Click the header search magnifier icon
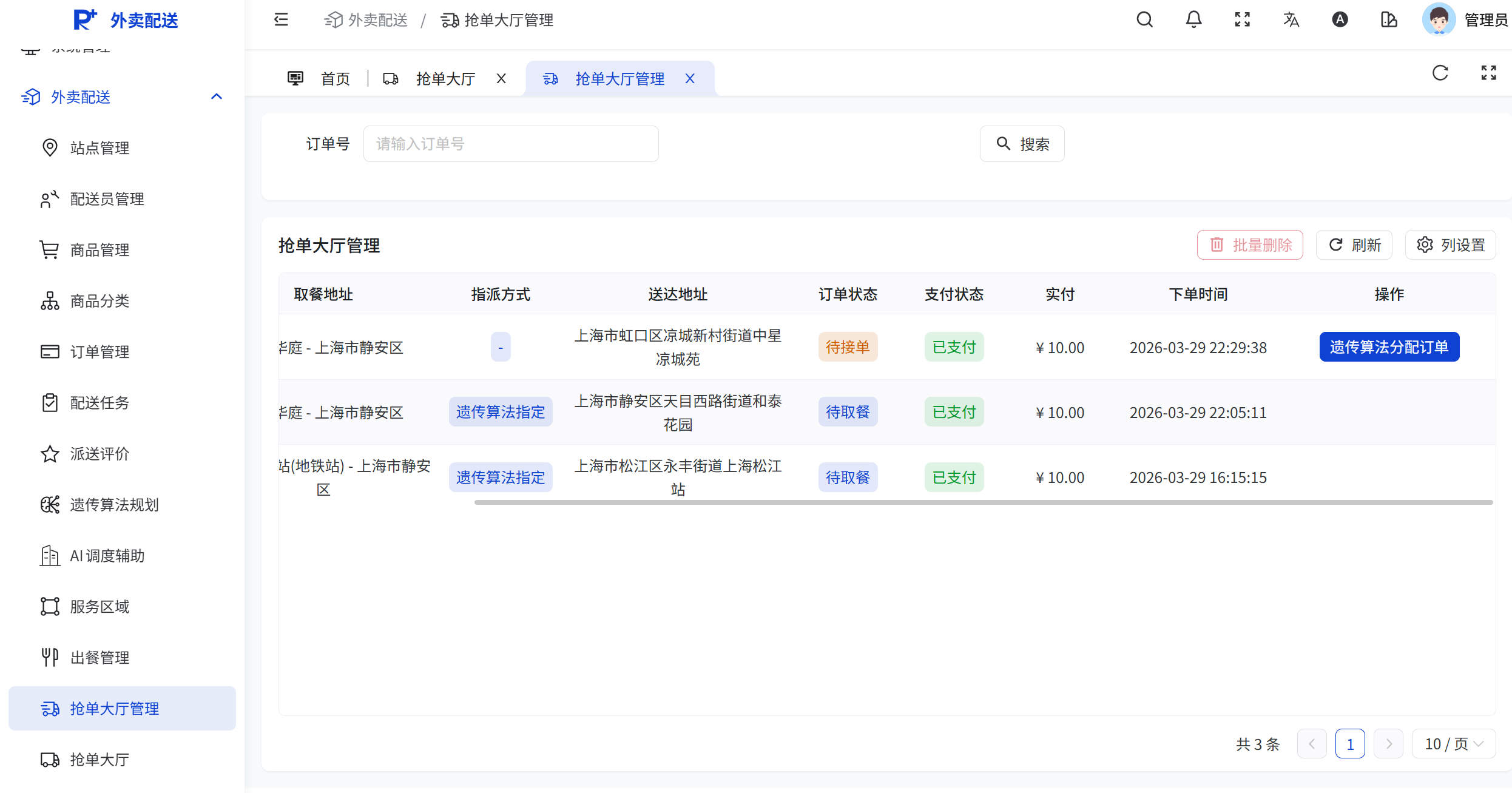This screenshot has height=793, width=1512. (x=1144, y=20)
